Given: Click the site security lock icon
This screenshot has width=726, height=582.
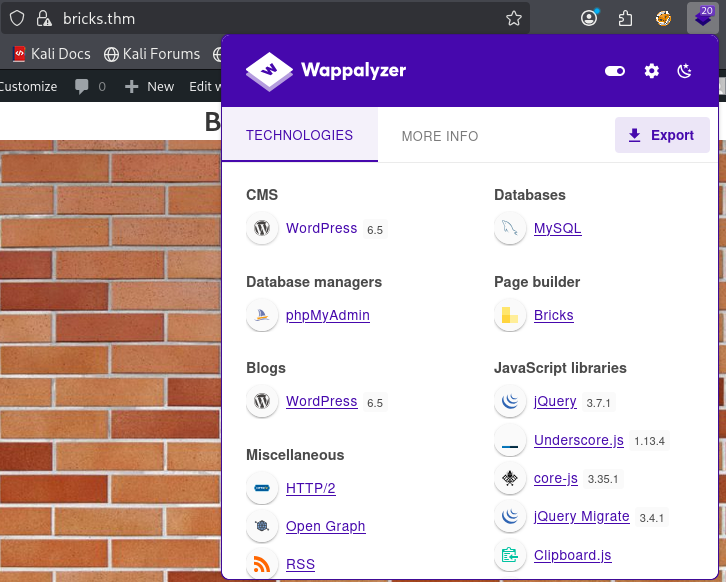Looking at the screenshot, I should [42, 18].
